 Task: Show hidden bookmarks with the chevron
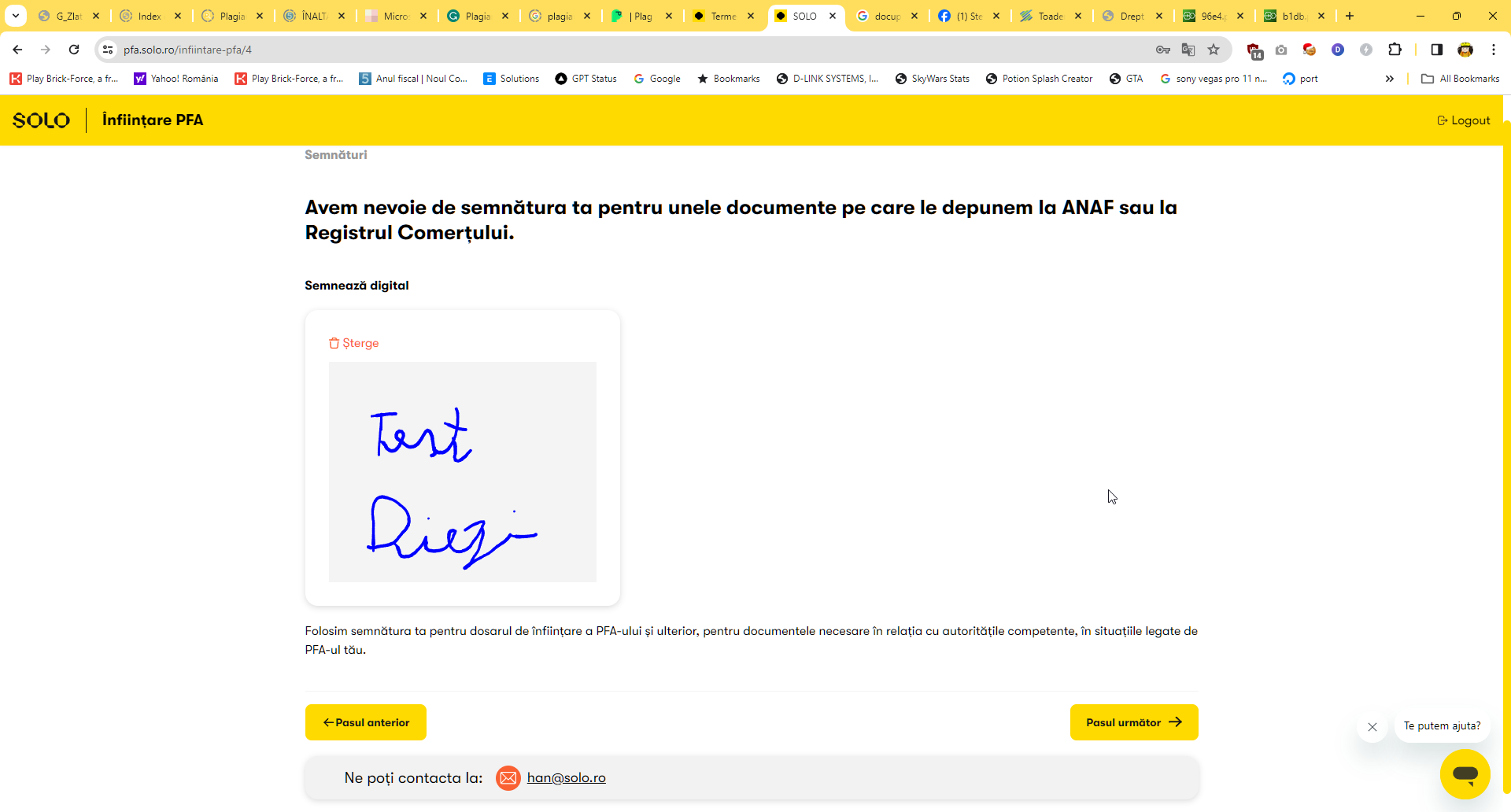pos(1390,79)
